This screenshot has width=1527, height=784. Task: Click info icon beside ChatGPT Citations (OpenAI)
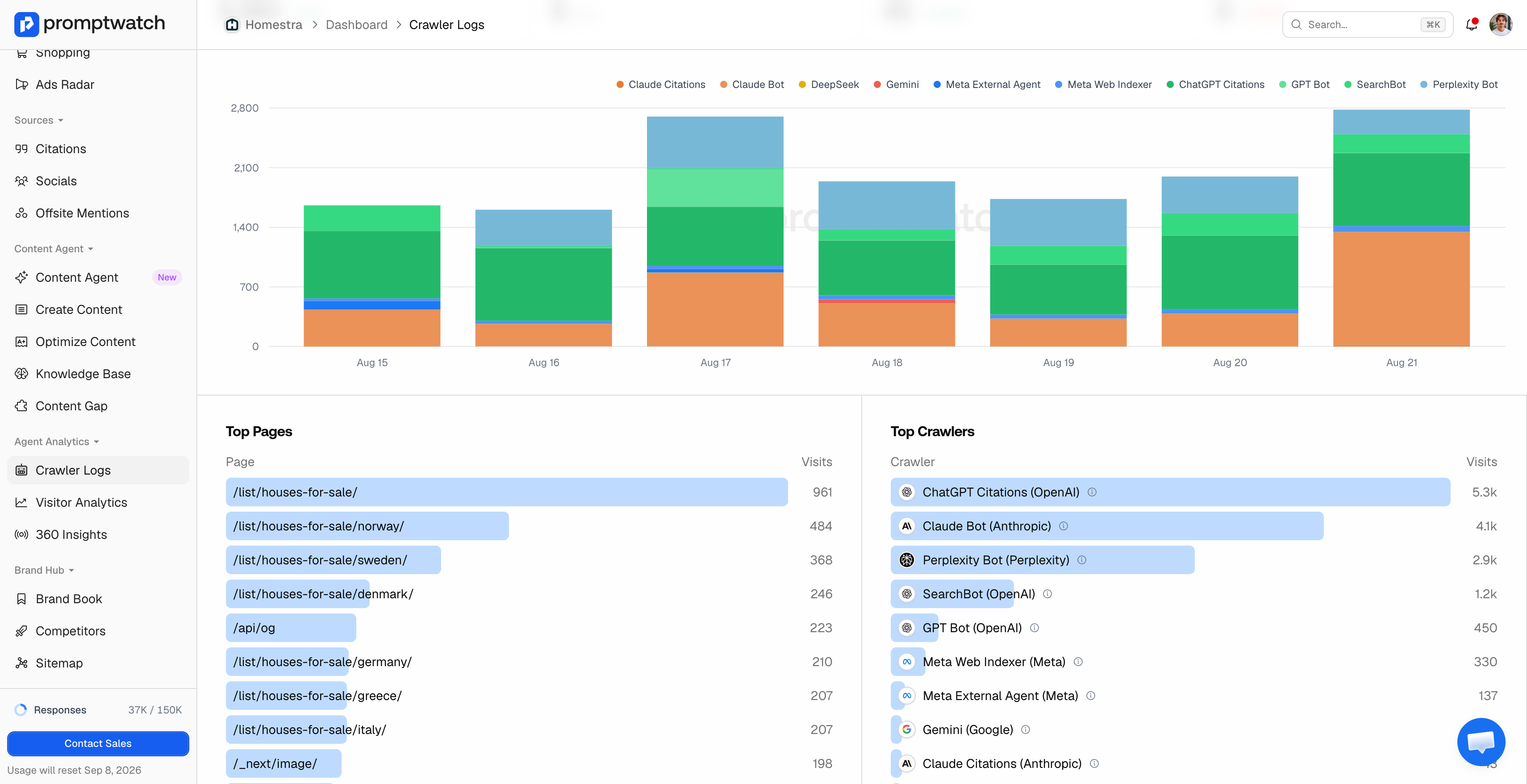[1092, 492]
